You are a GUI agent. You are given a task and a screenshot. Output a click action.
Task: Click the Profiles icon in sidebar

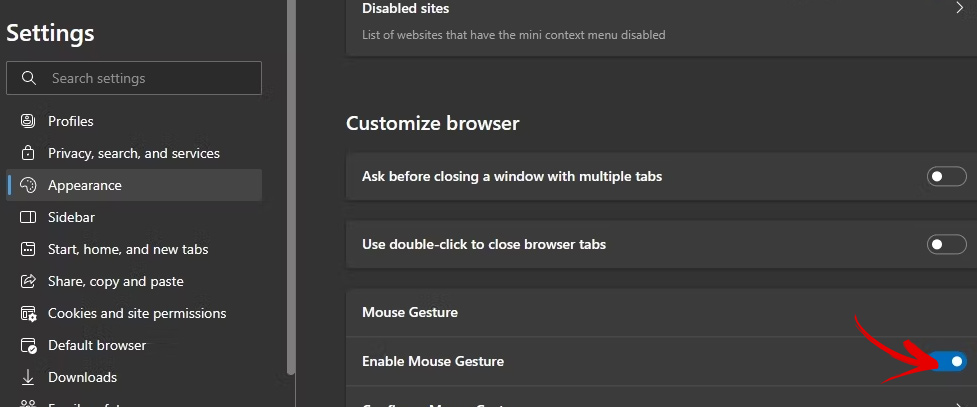click(x=28, y=121)
